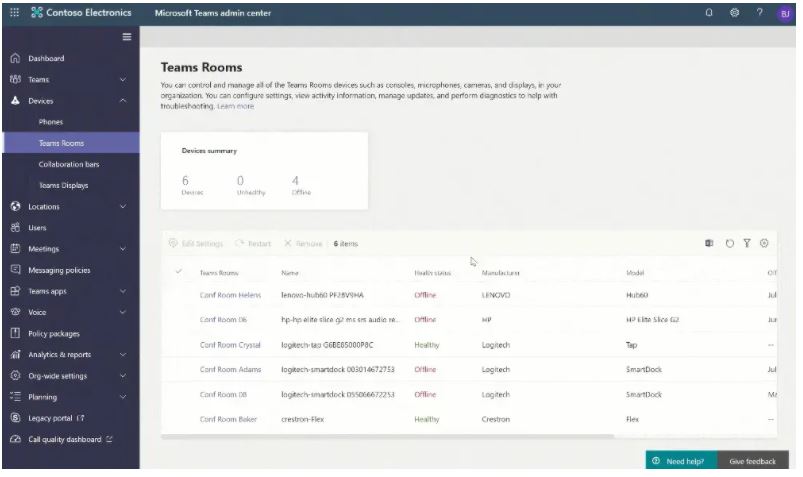Image resolution: width=803 pixels, height=477 pixels.
Task: Open table settings gear icon
Action: tap(764, 243)
